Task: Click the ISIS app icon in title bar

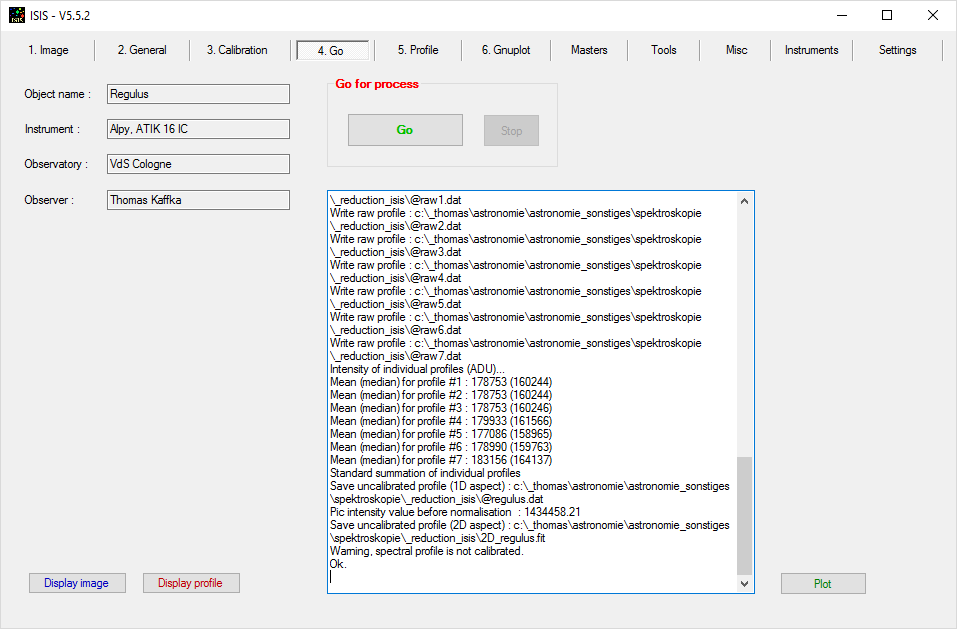Action: pos(18,15)
